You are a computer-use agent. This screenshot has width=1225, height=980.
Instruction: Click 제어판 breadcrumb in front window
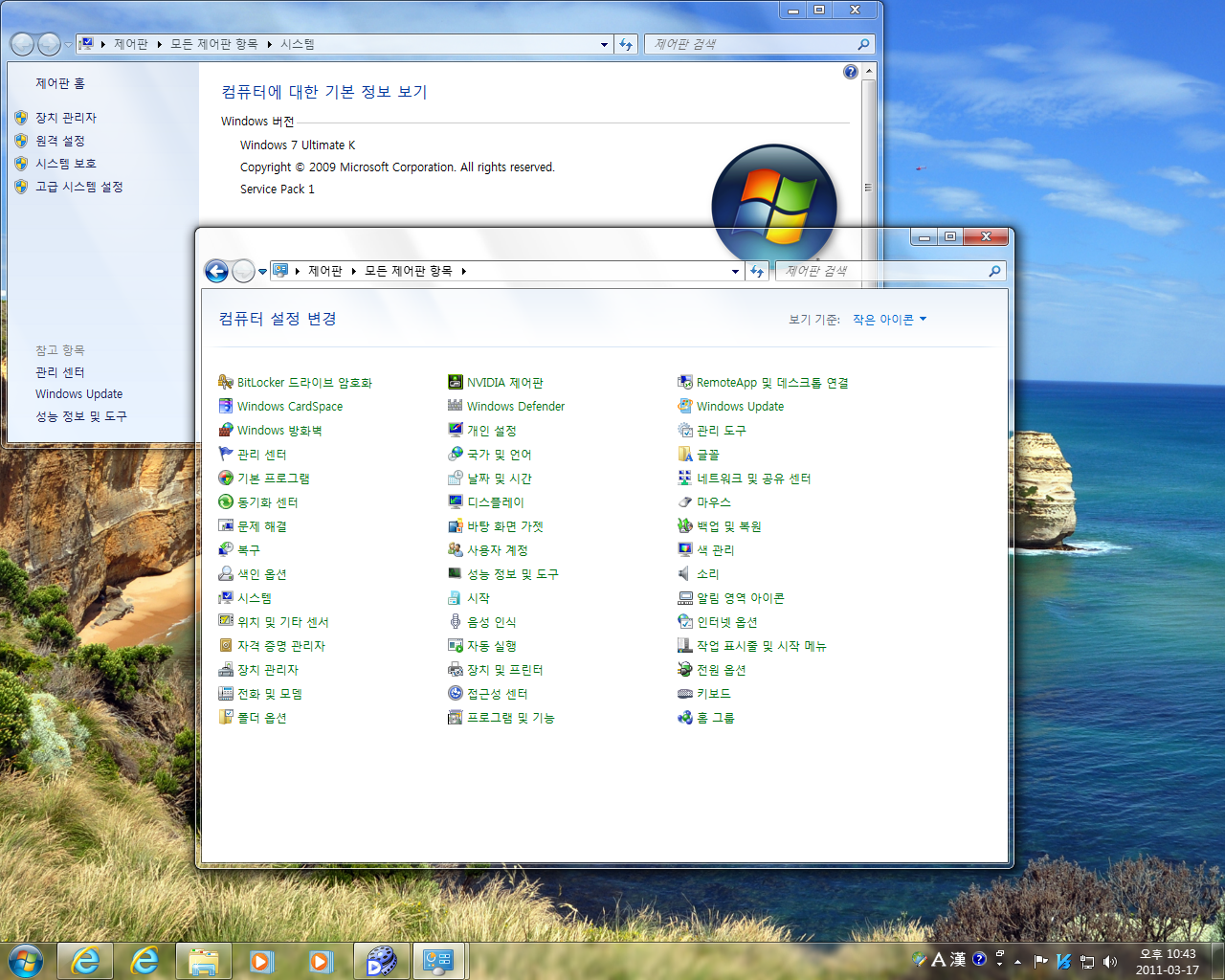[325, 272]
